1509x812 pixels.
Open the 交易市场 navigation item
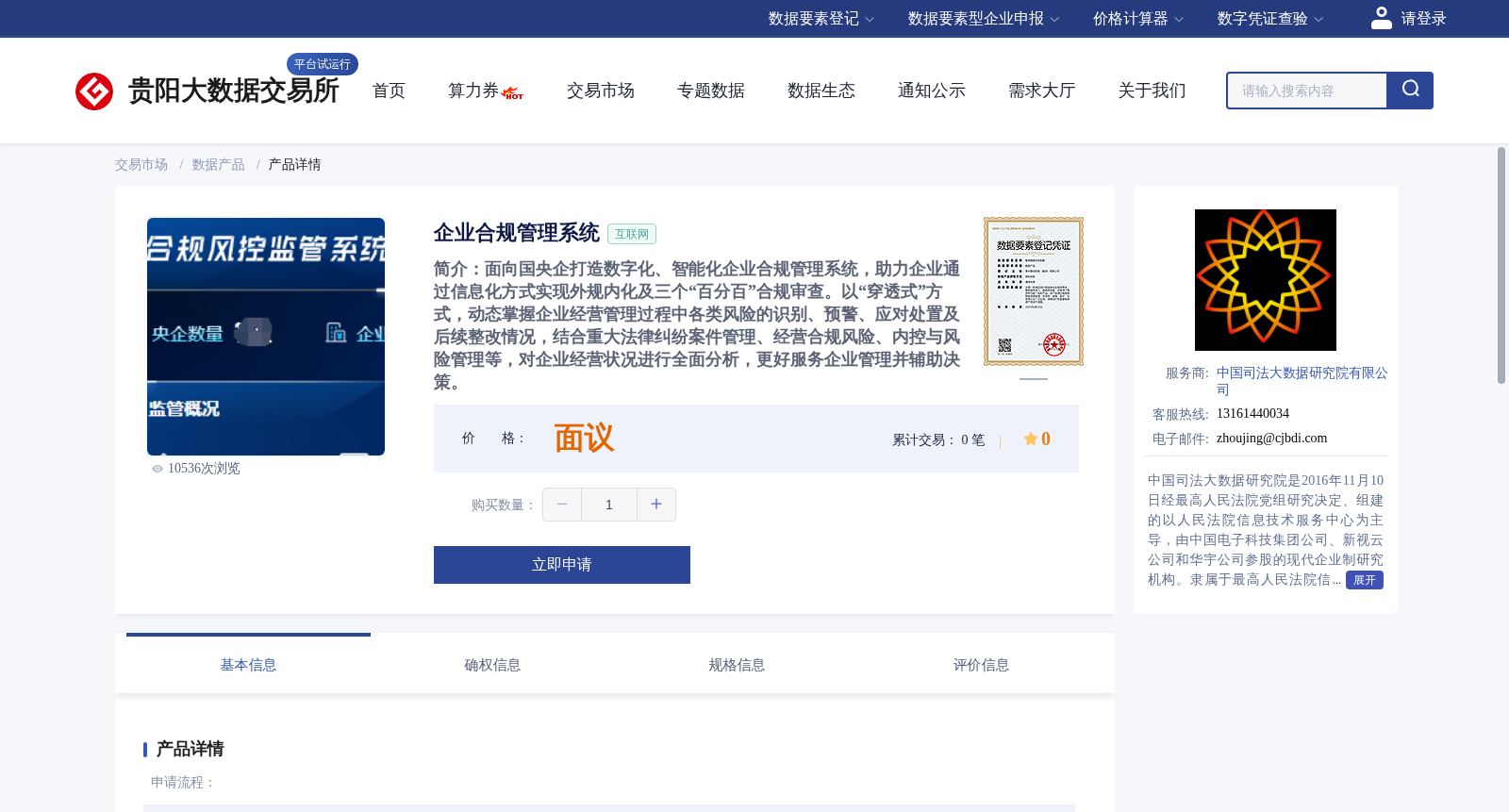pos(601,91)
